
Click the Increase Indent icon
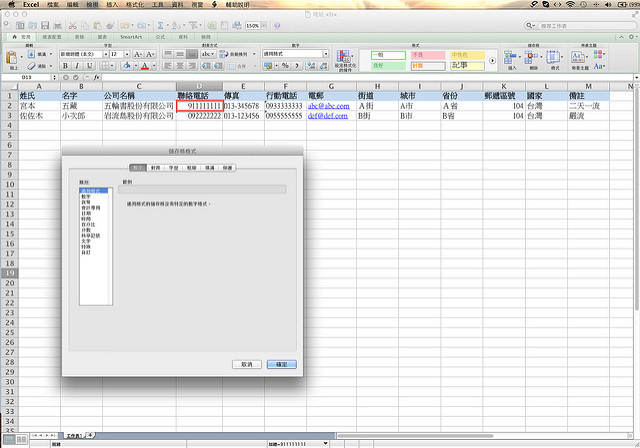tap(218, 66)
